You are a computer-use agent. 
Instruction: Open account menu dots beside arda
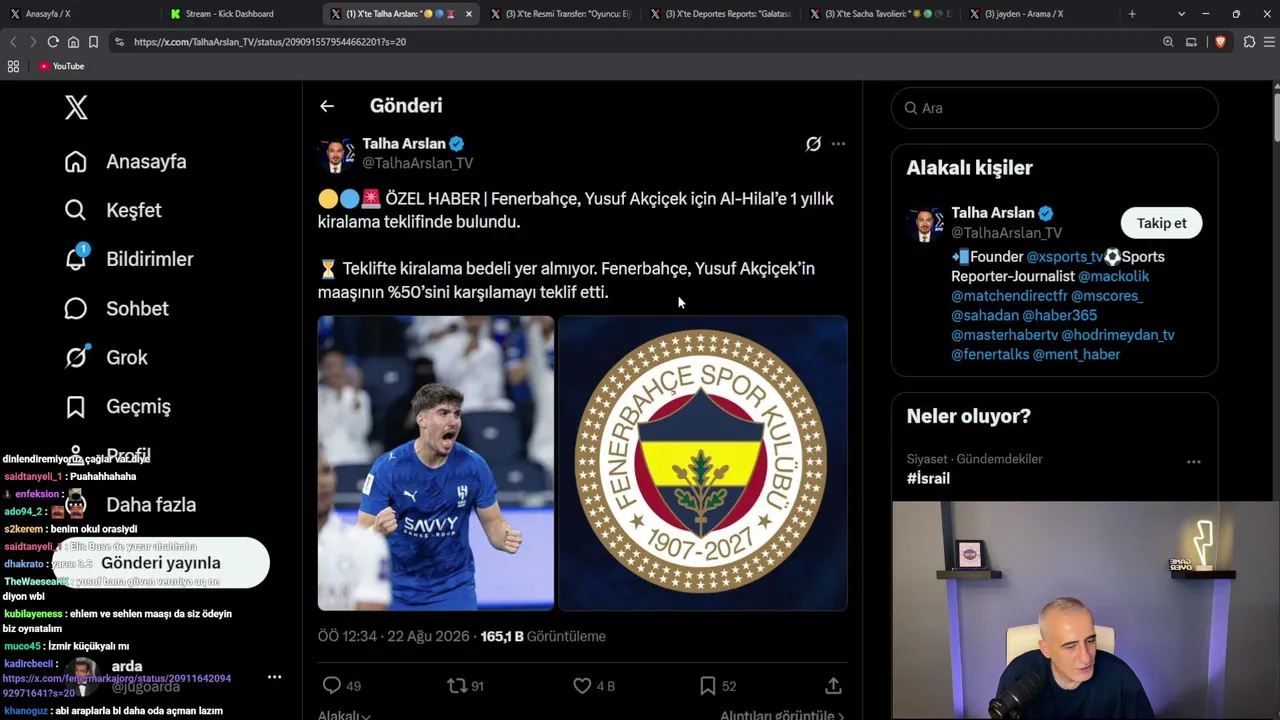click(274, 677)
